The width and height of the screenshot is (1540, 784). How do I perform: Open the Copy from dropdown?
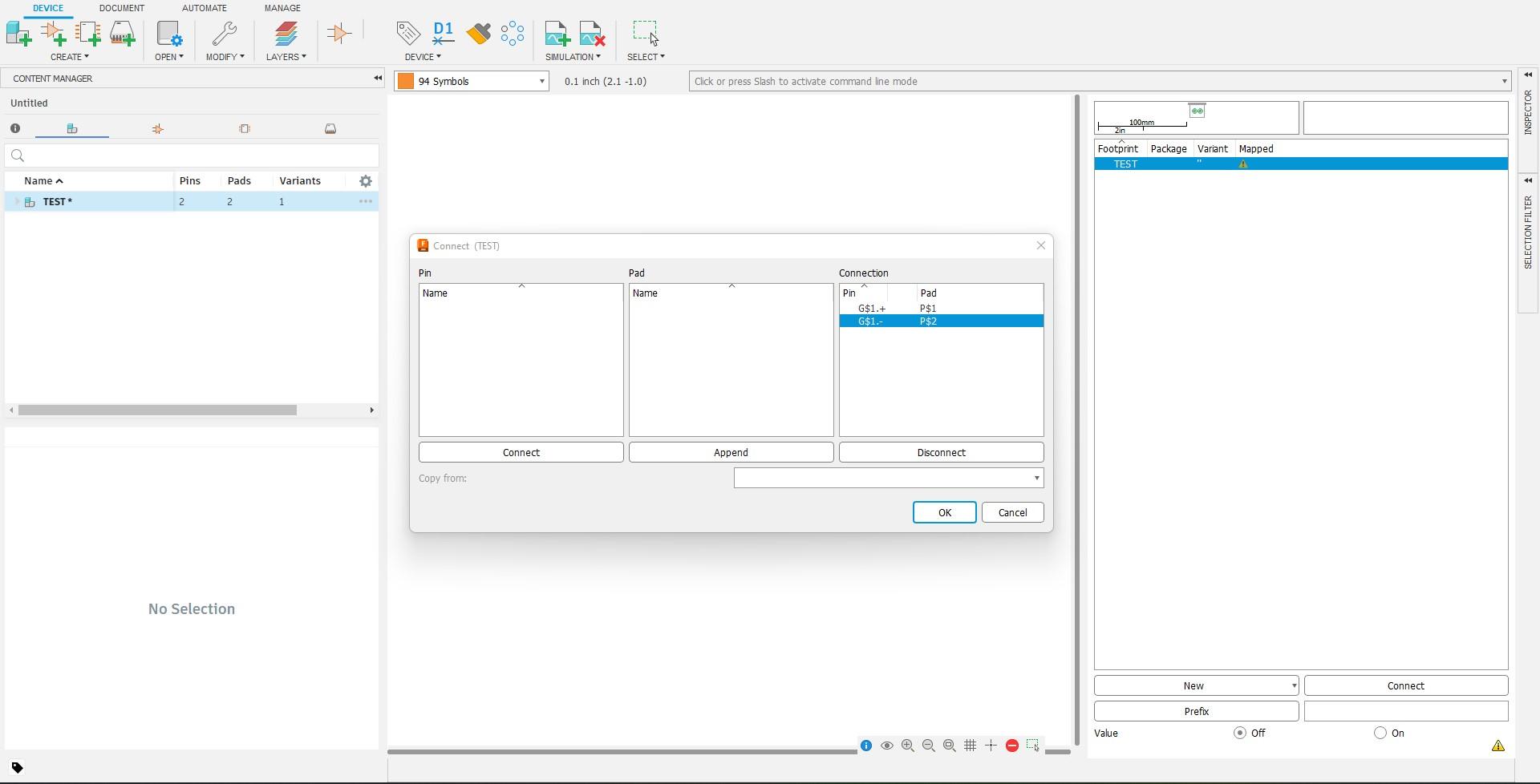tap(889, 478)
